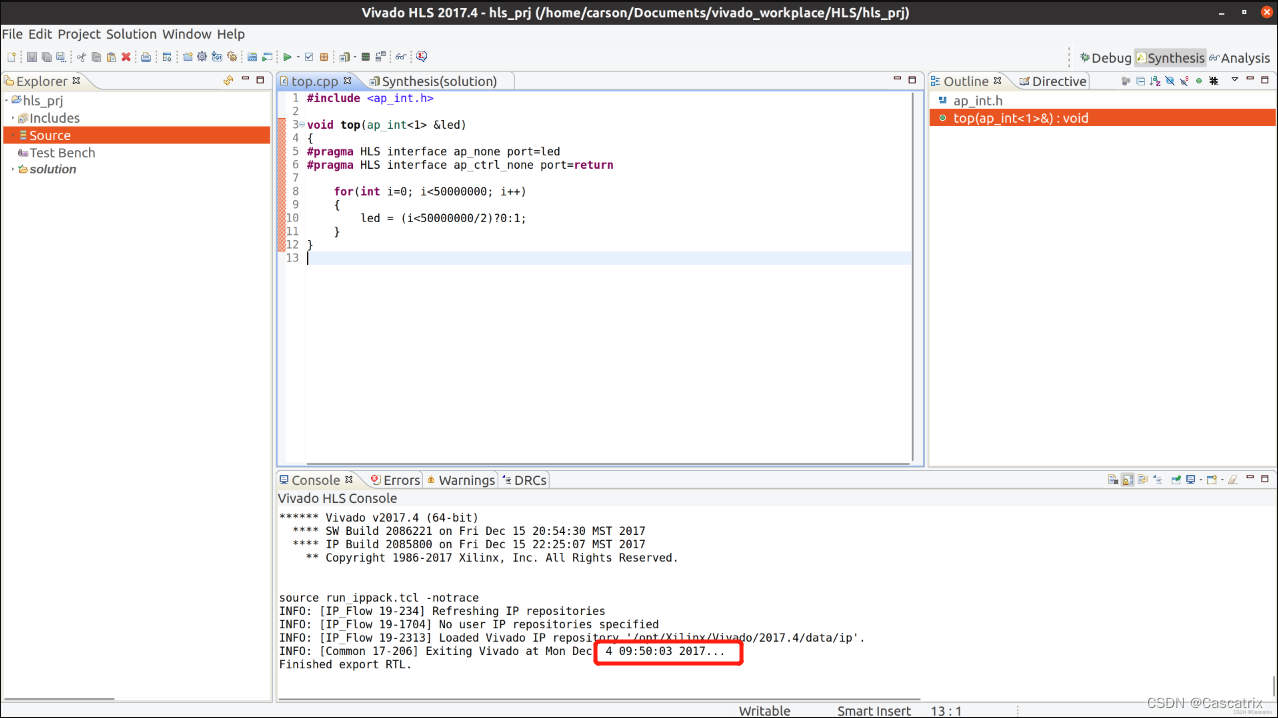Select the Source folder in Explorer
Screen dimensions: 1278x718
click(x=137, y=135)
